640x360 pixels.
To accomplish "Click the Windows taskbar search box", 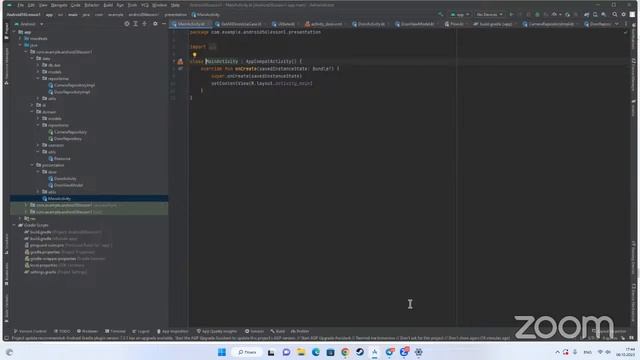I will (247, 352).
